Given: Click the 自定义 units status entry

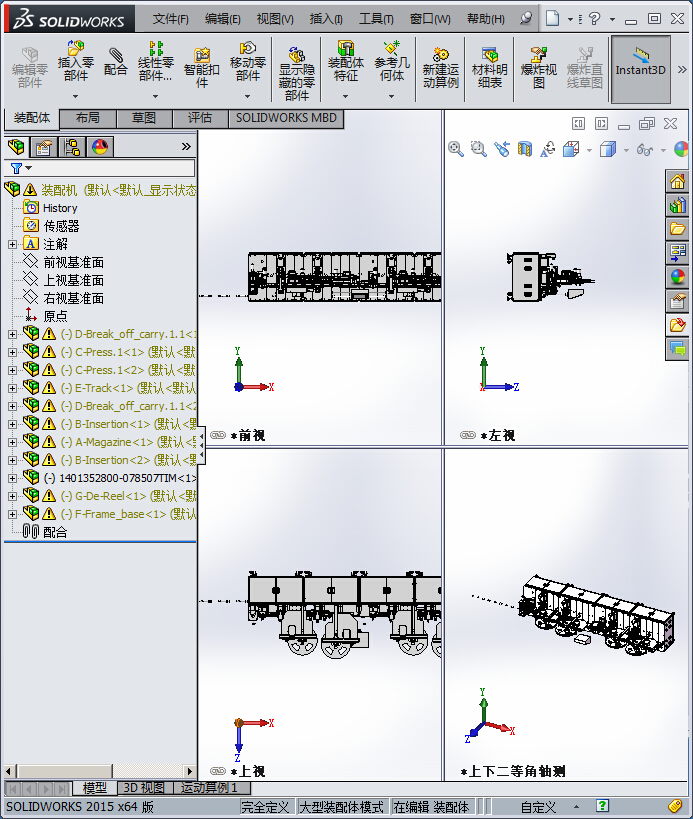Looking at the screenshot, I should click(x=538, y=807).
